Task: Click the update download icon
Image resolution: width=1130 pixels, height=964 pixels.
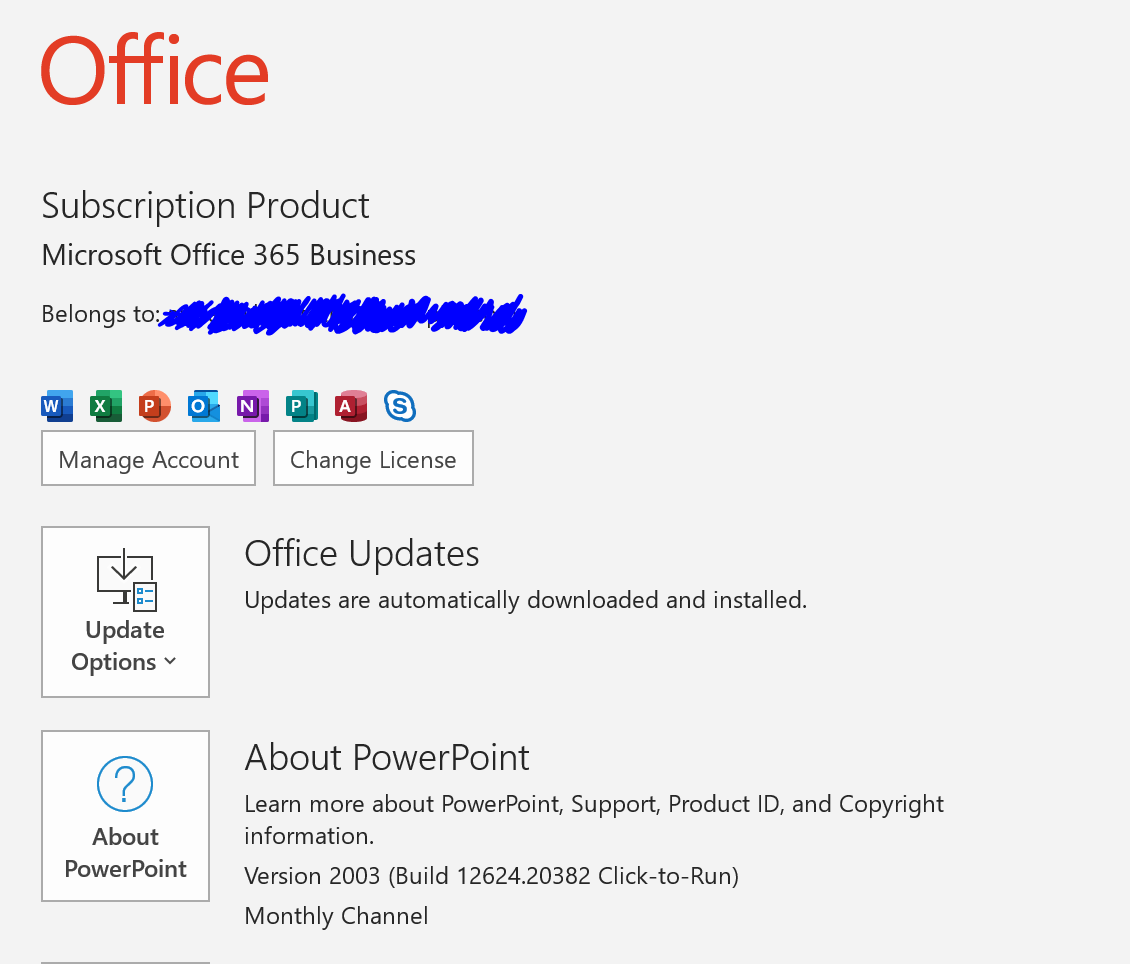Action: coord(127,579)
